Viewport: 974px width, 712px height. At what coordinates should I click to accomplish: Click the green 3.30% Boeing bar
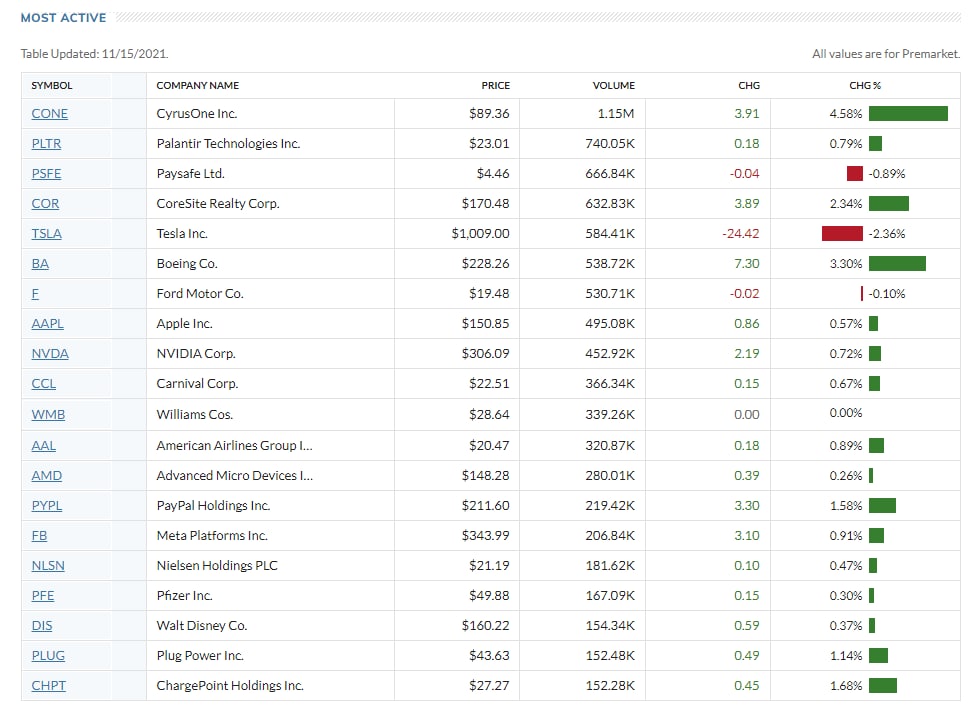point(897,263)
